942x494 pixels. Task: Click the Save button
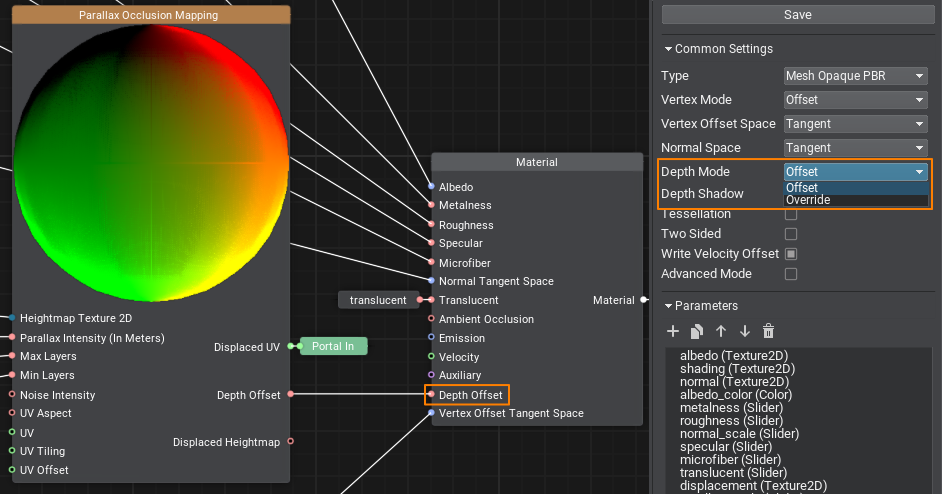pos(797,15)
